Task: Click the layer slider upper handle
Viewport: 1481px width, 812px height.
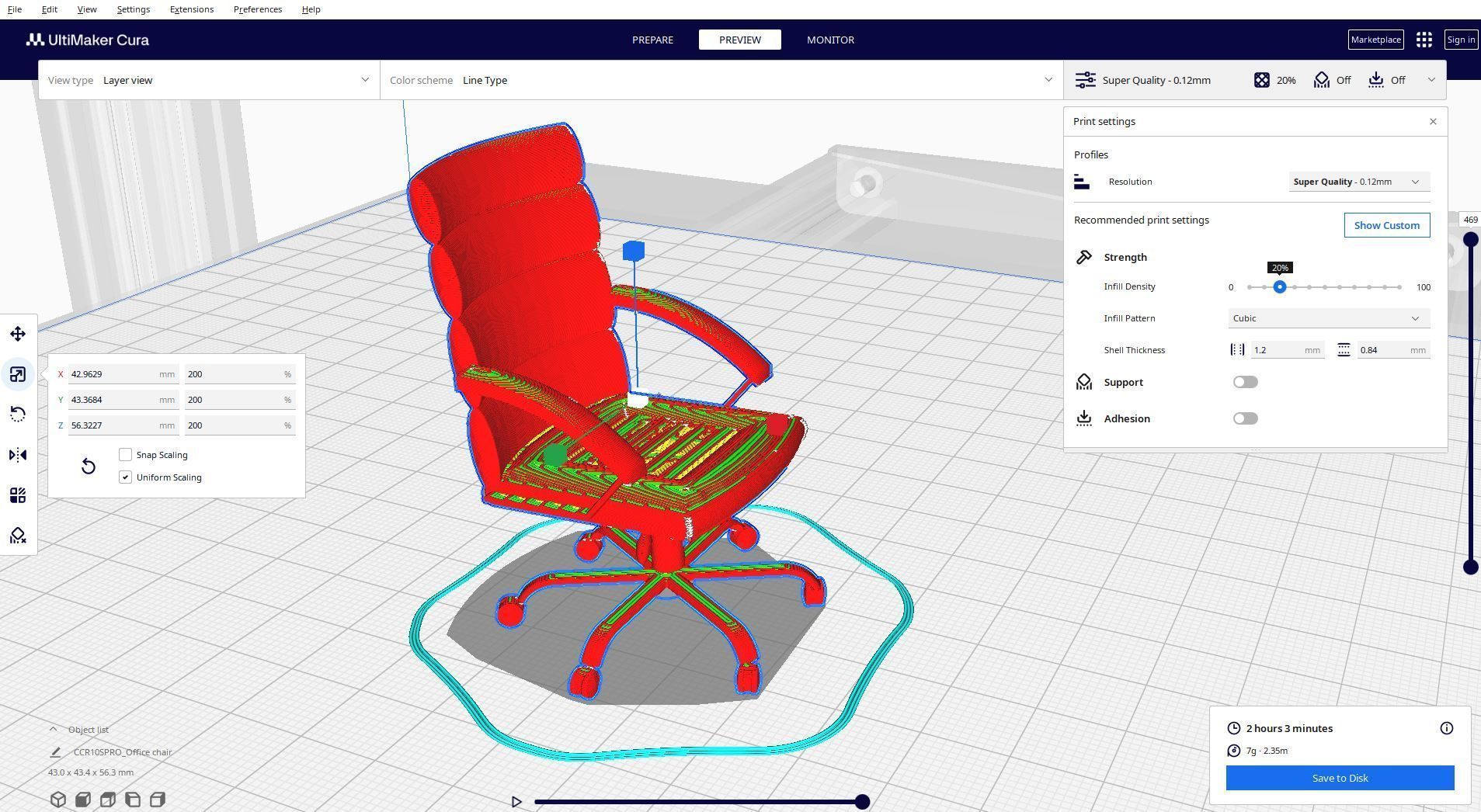Action: click(x=1470, y=240)
